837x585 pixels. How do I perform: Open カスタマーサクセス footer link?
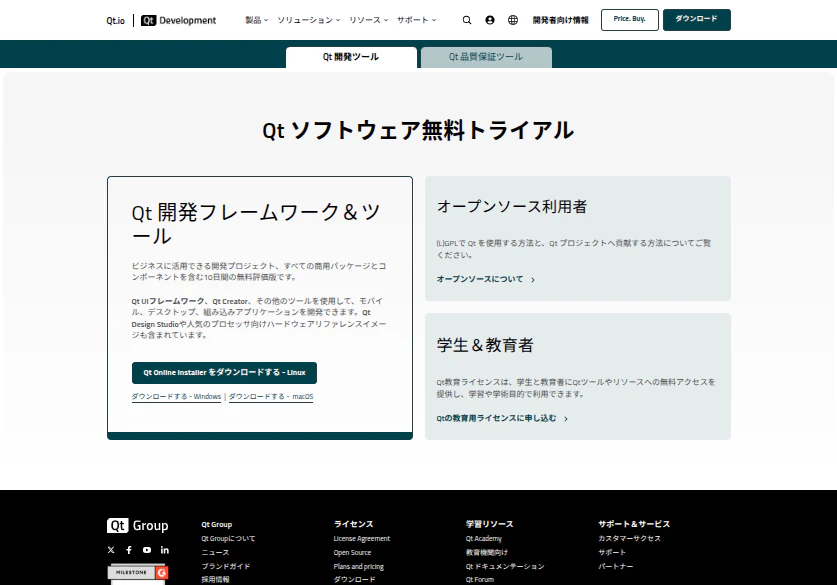coord(629,539)
